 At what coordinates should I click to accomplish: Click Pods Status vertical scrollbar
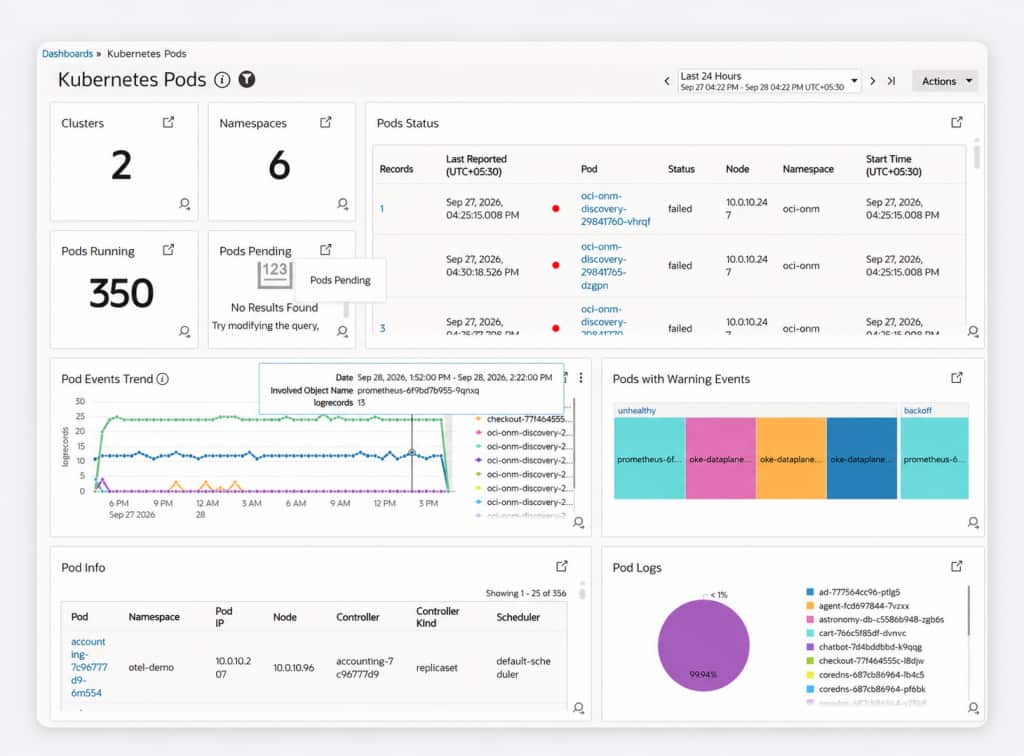pos(976,157)
